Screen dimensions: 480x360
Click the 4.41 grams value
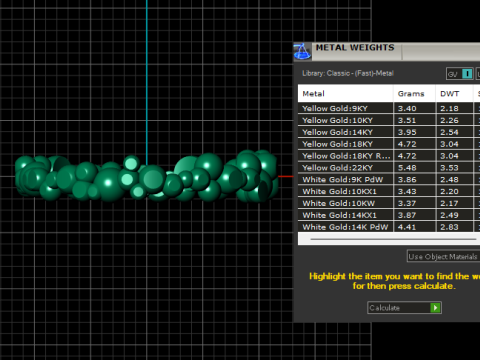point(407,227)
